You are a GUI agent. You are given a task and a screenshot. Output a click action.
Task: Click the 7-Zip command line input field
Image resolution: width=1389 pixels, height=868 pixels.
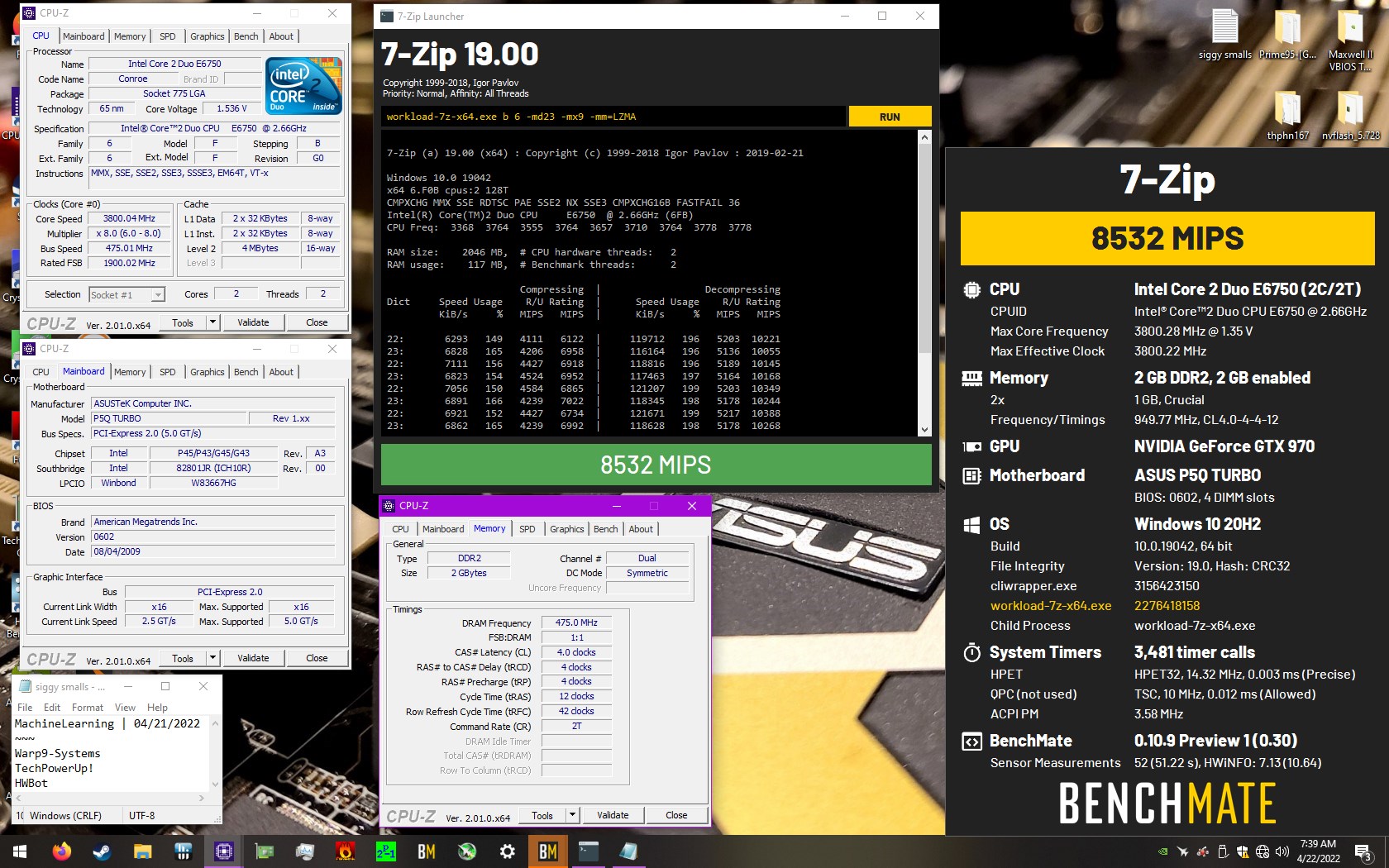click(613, 117)
